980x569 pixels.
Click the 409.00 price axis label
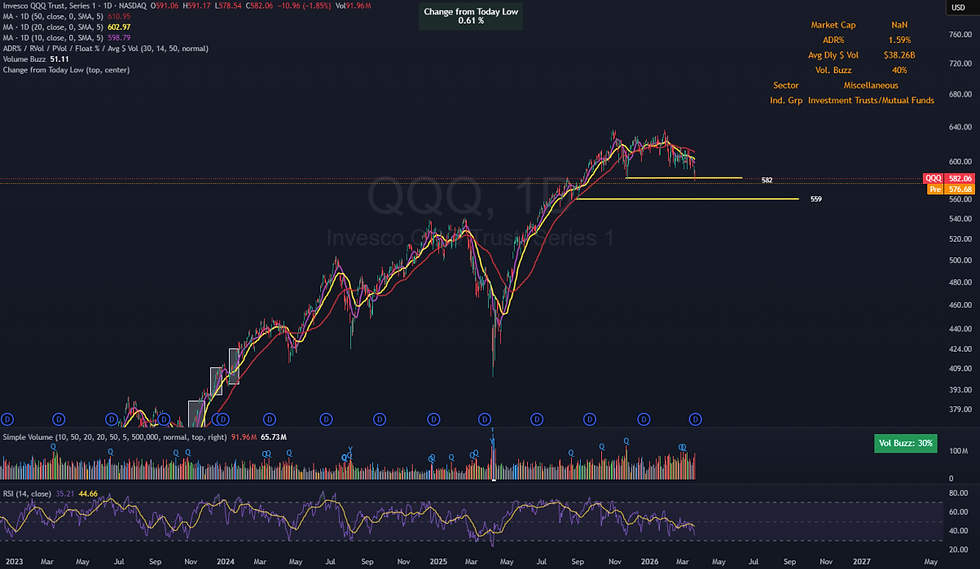pyautogui.click(x=961, y=369)
